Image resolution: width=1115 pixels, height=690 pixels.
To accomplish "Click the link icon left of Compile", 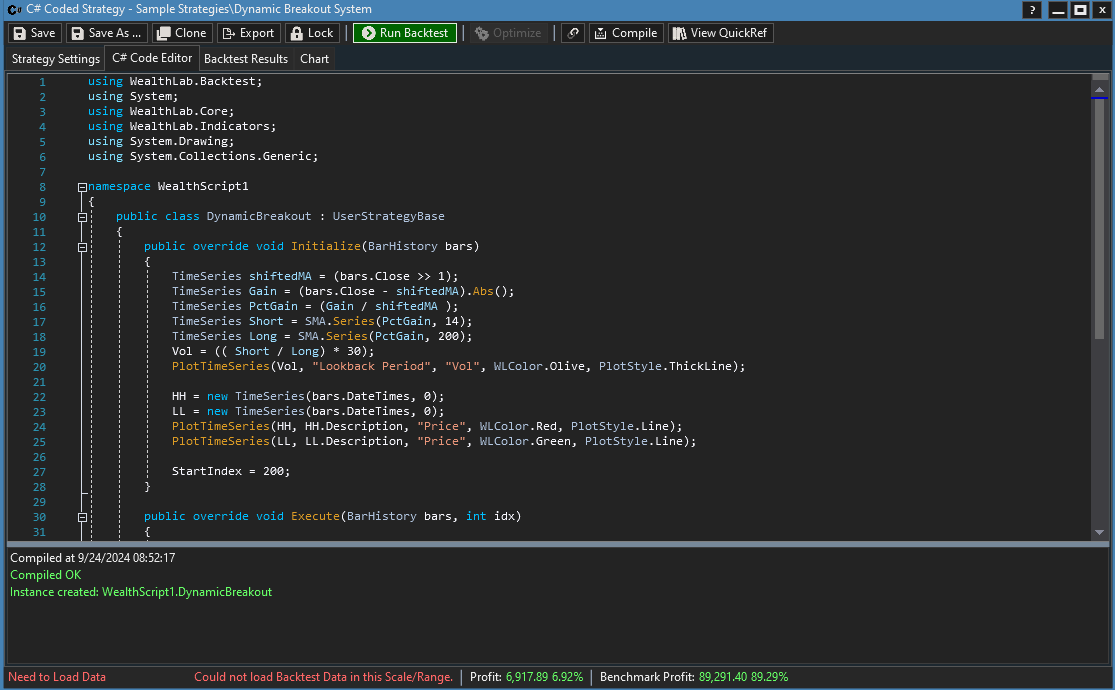I will tap(573, 33).
